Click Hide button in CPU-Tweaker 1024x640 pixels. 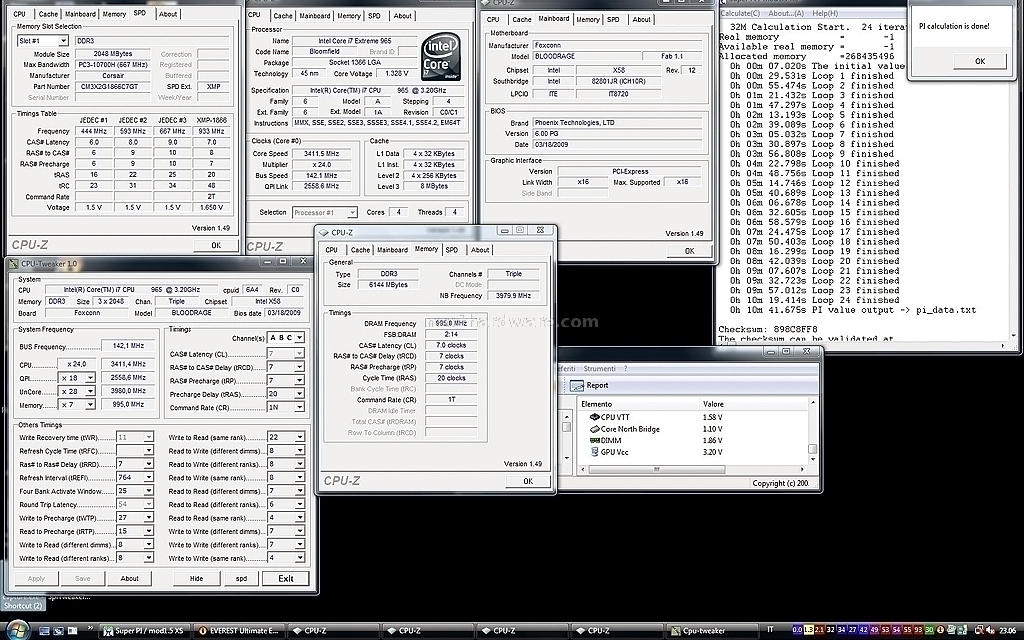click(196, 579)
